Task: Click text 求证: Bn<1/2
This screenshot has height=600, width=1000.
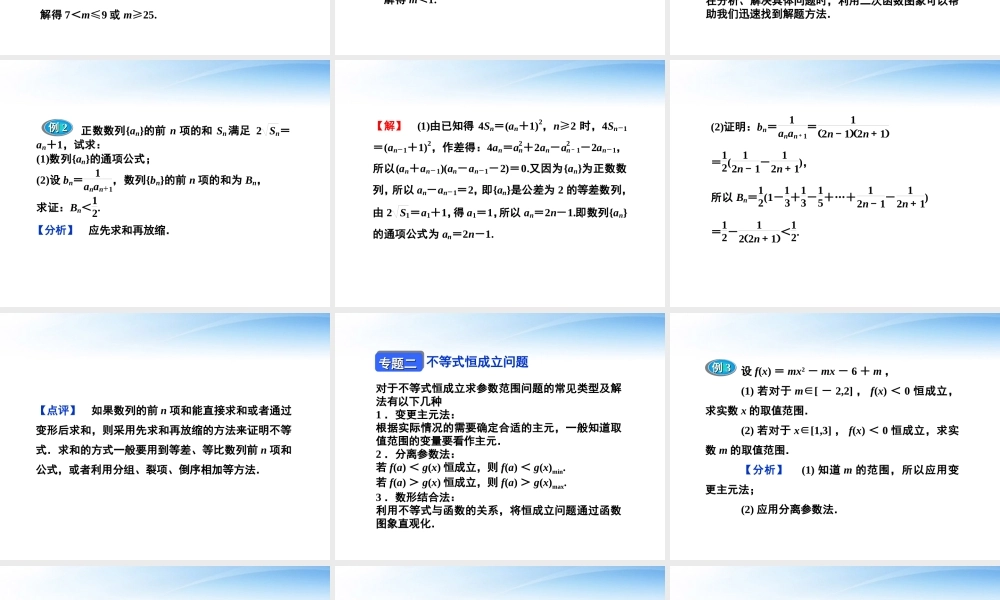Action: coord(68,207)
